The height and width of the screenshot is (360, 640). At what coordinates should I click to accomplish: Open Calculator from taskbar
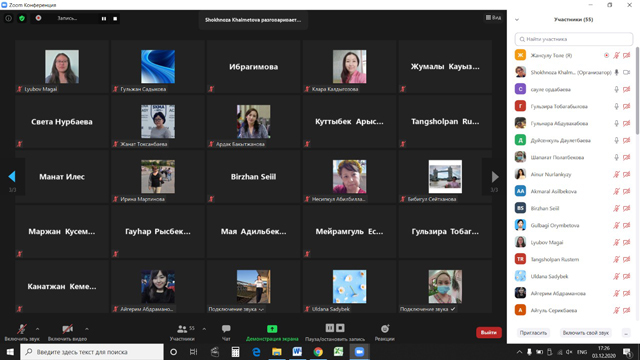236,352
